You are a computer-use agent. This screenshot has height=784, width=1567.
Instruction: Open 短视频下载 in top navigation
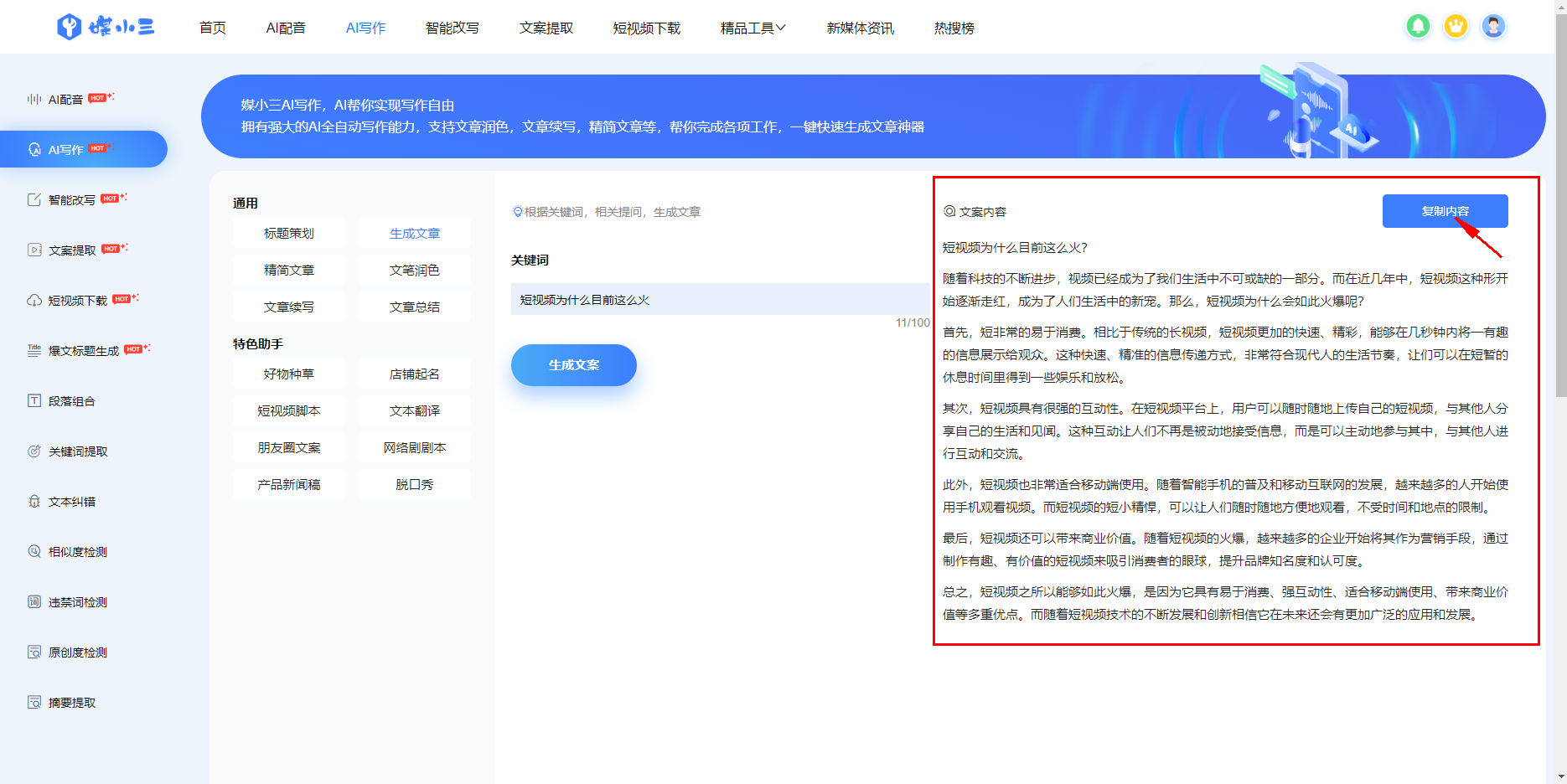coord(647,28)
